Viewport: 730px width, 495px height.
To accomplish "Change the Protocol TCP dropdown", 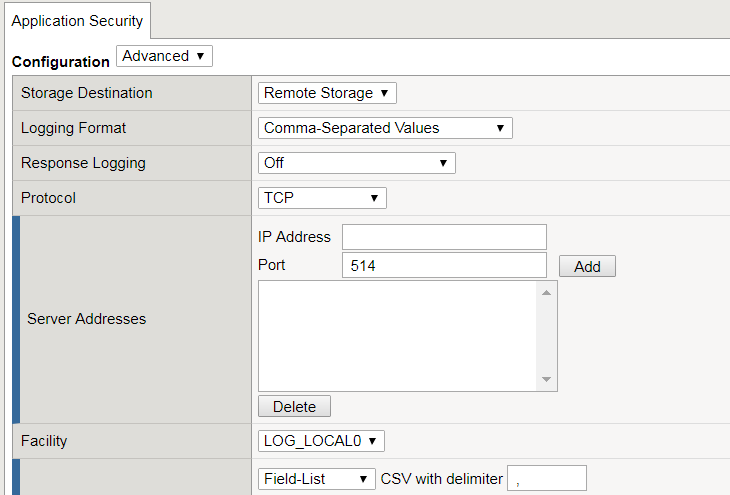I will (322, 198).
